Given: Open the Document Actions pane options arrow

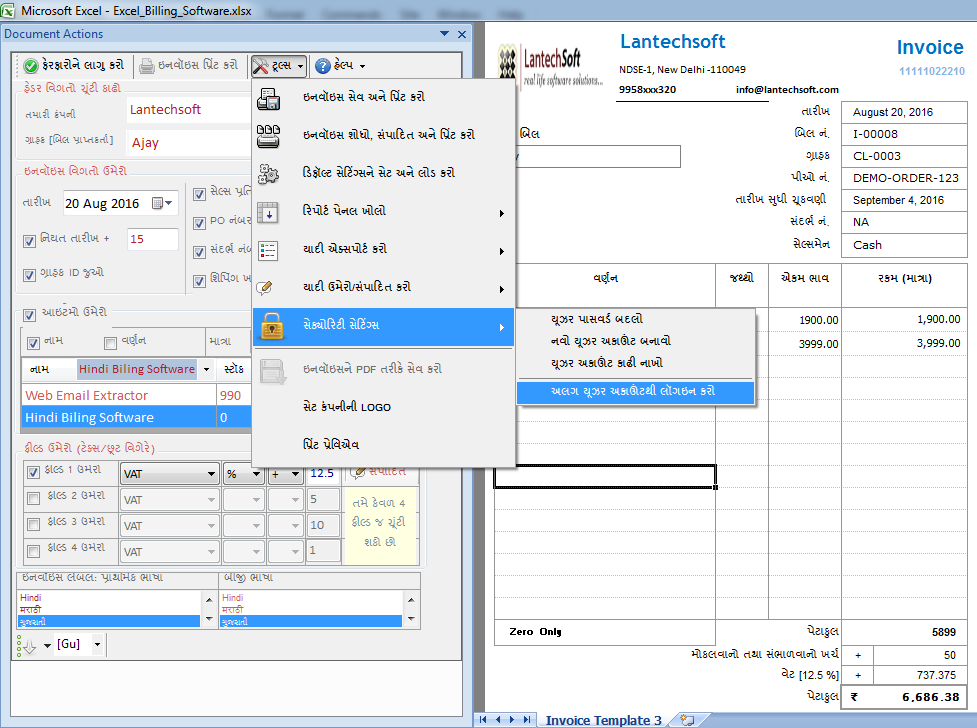Looking at the screenshot, I should click(444, 34).
